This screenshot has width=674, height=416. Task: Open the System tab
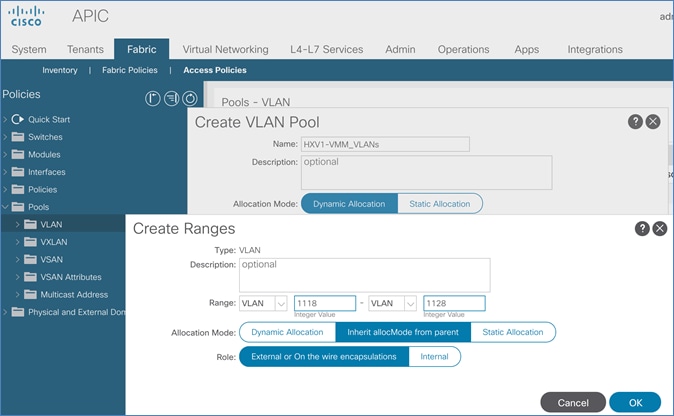[x=29, y=49]
